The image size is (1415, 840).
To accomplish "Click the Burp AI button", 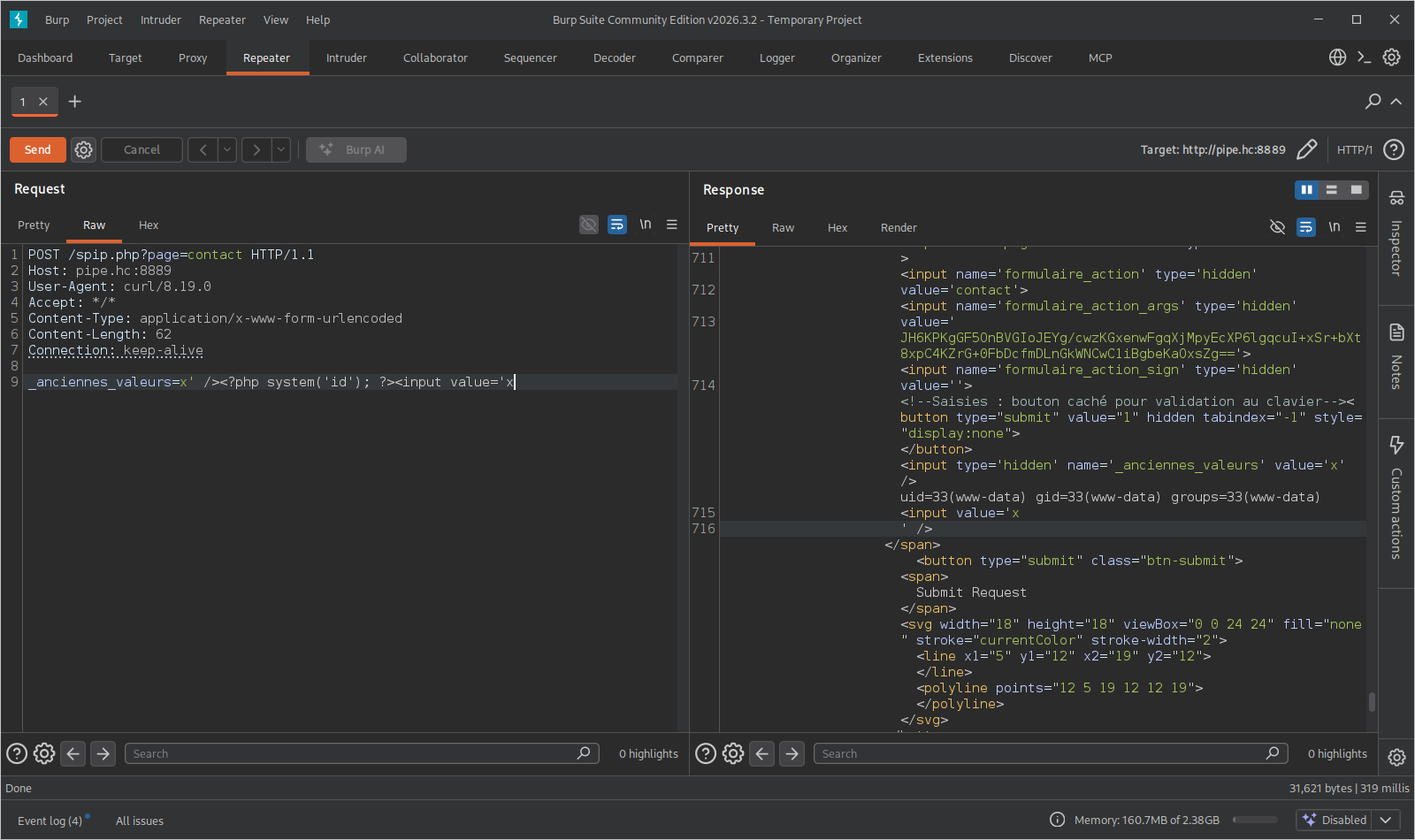I will 356,150.
